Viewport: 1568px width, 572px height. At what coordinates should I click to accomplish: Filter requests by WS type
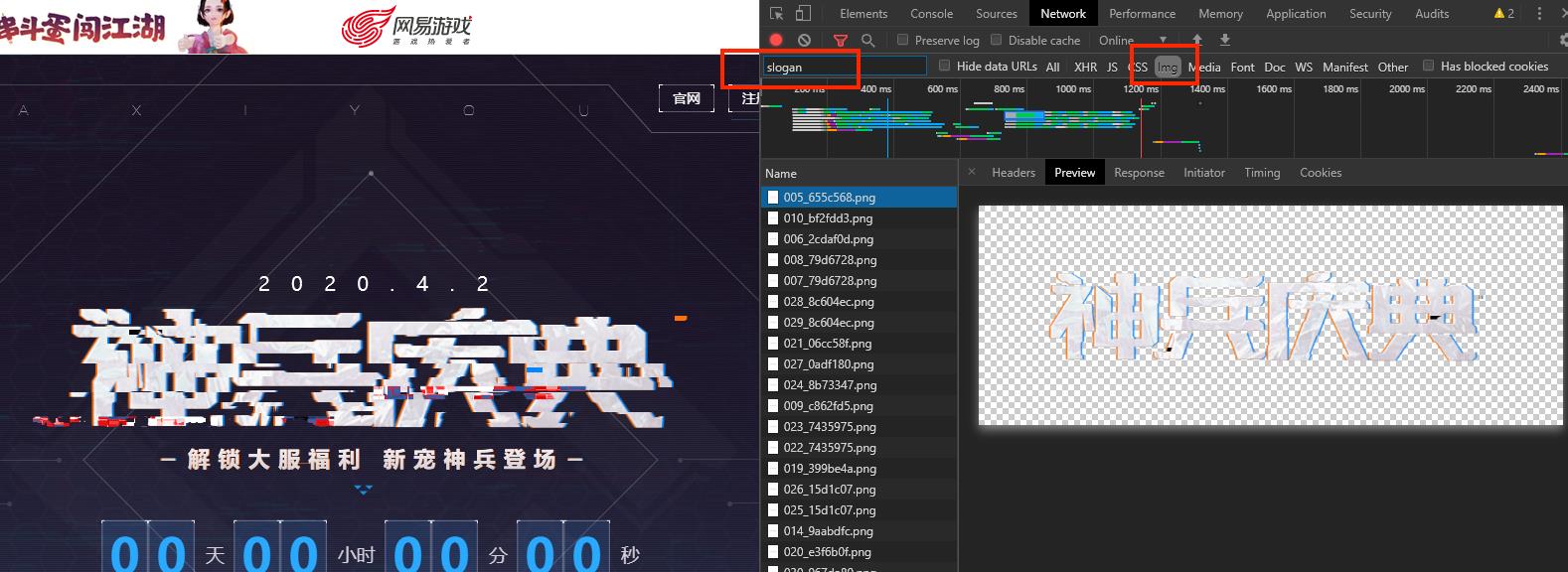click(1304, 67)
